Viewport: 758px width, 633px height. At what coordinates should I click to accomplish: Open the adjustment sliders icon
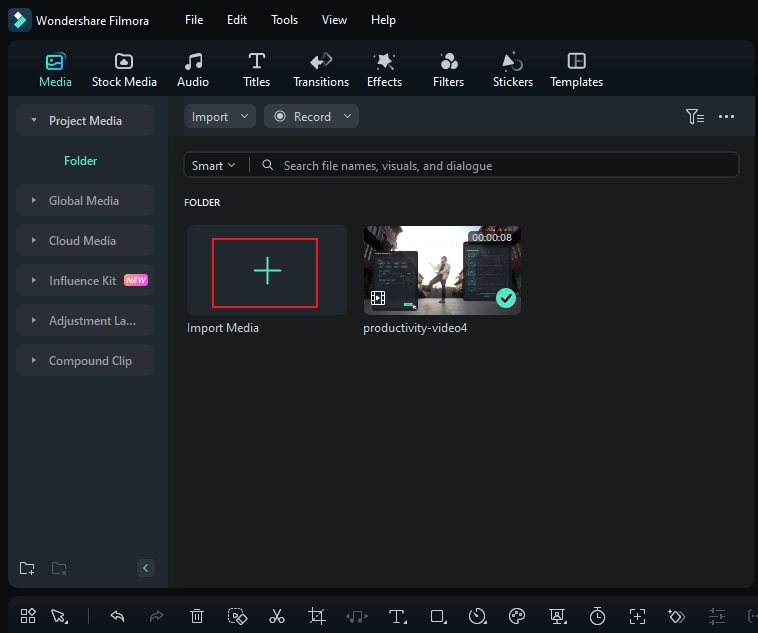[x=716, y=616]
